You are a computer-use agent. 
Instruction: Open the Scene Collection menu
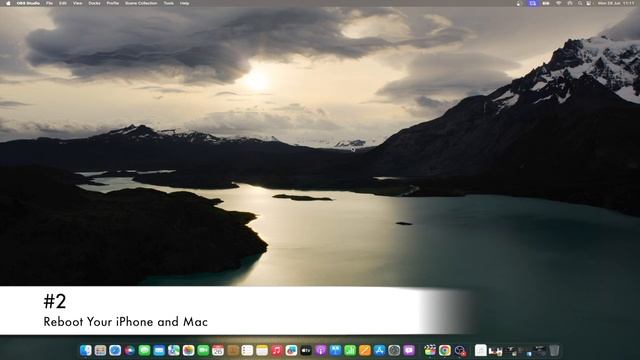click(x=141, y=3)
